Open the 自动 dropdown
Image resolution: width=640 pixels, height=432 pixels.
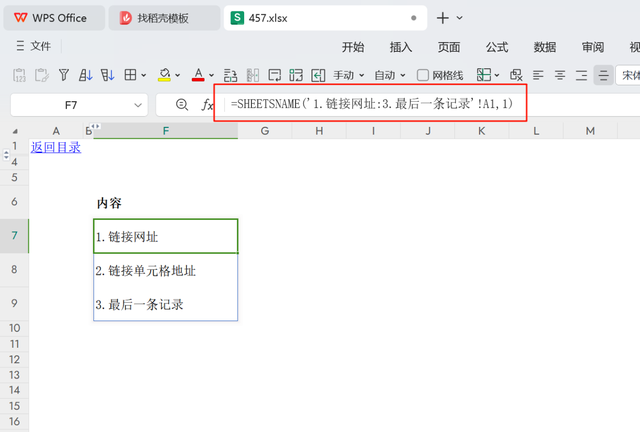point(390,75)
